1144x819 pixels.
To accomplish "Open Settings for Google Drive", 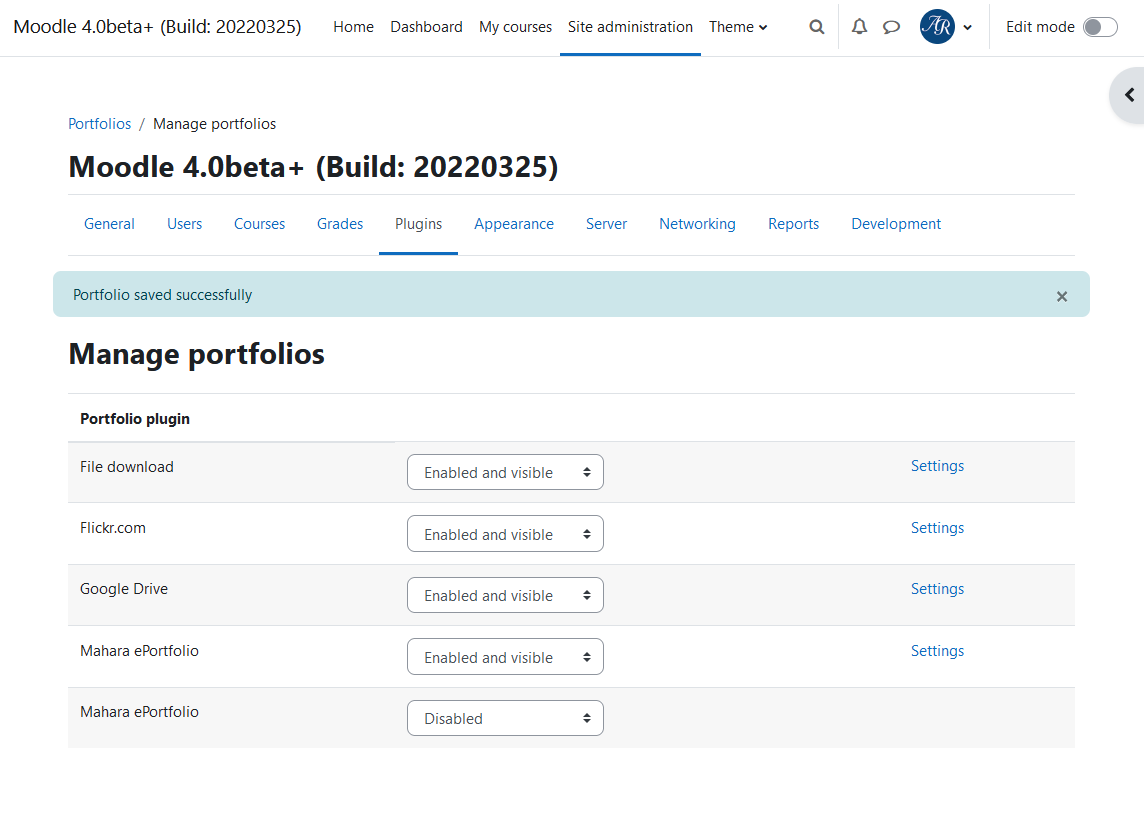I will (937, 589).
